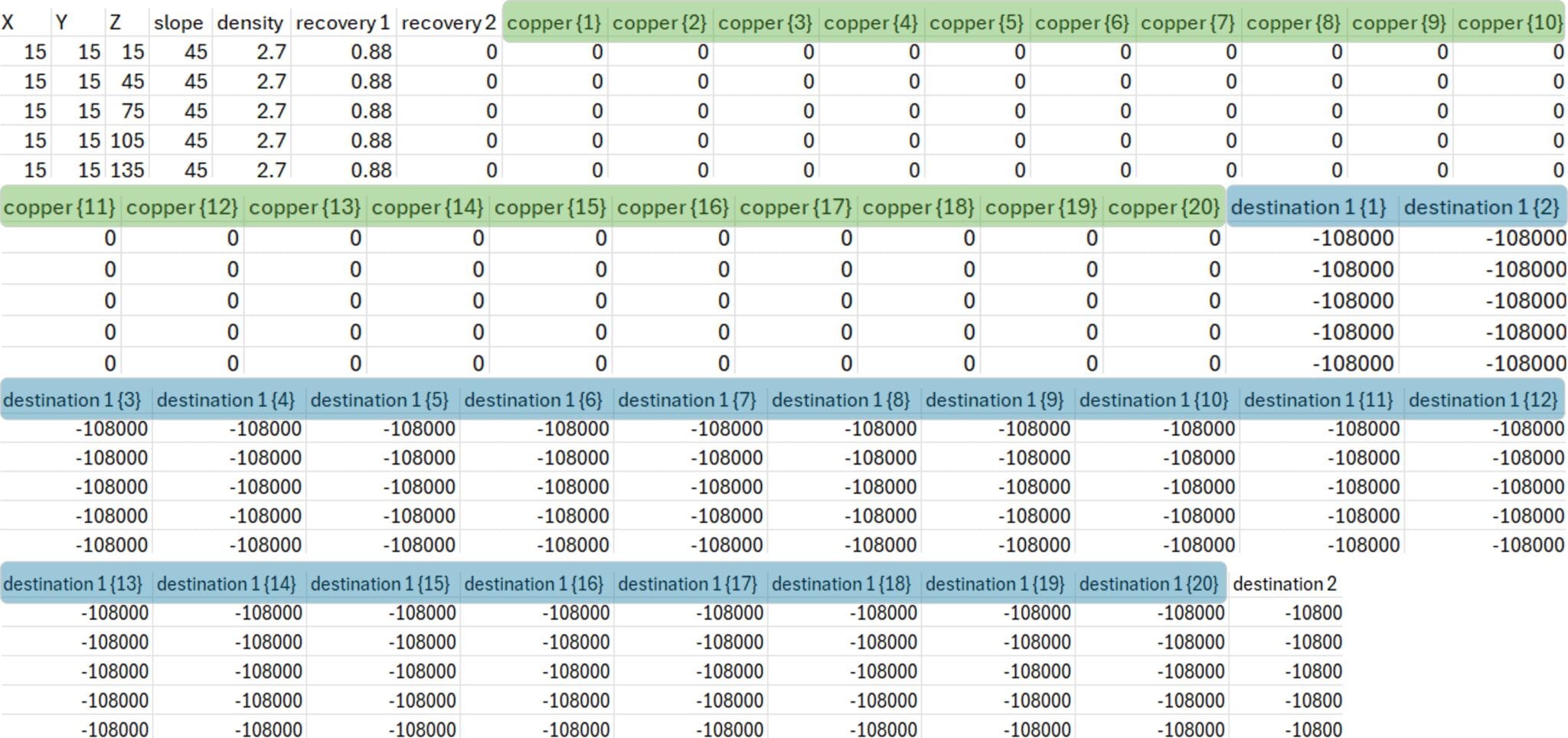
Task: Click the recovery 2 column header
Action: [x=449, y=23]
